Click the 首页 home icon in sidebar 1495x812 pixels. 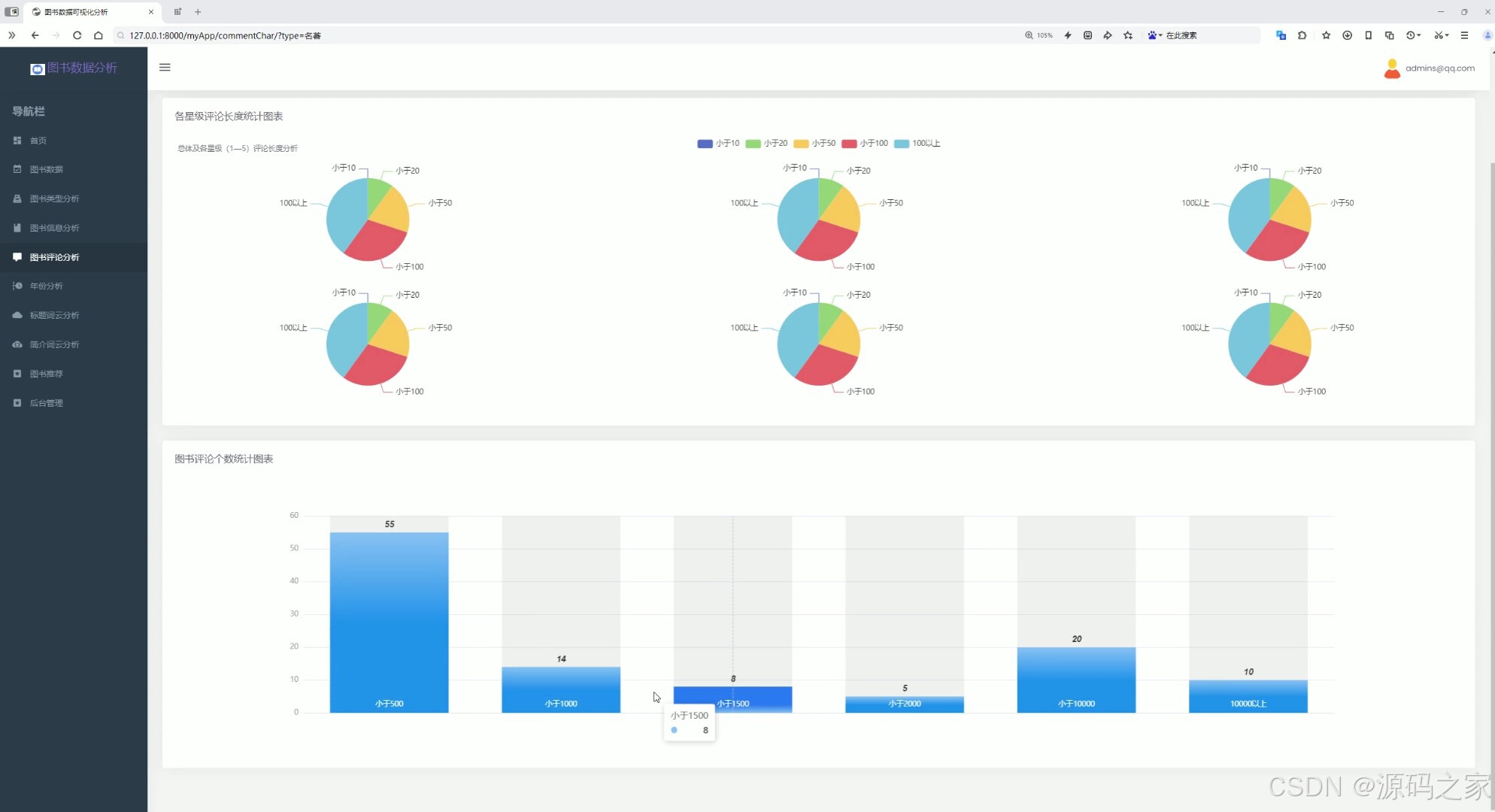17,141
